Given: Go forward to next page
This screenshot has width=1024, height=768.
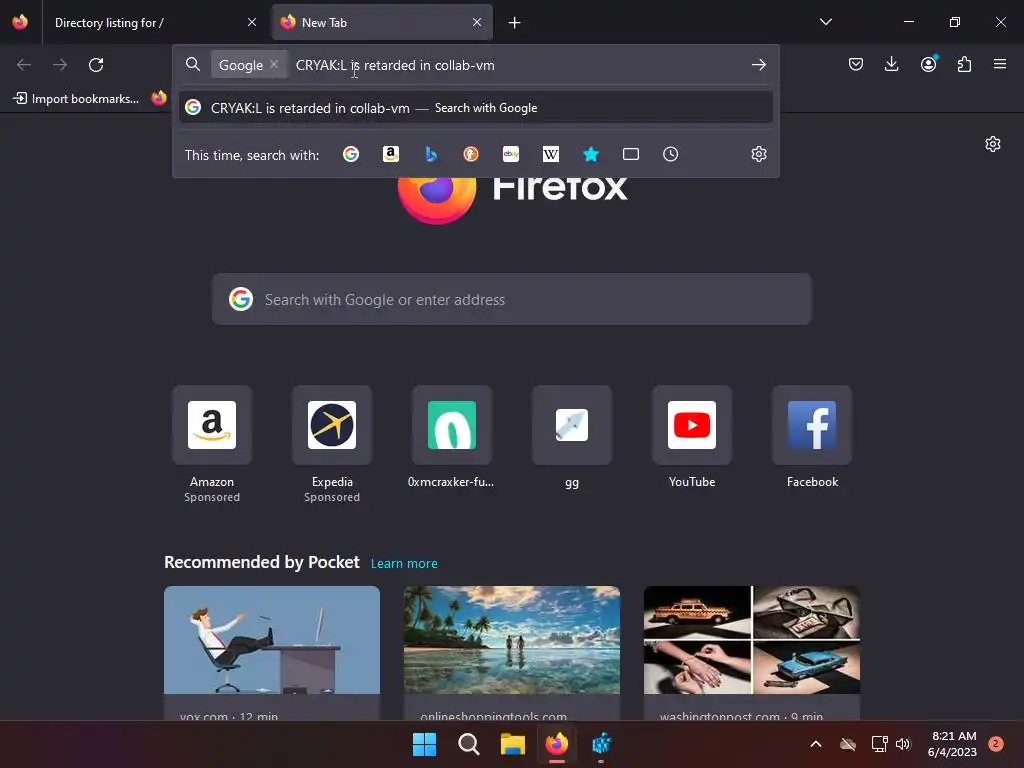Looking at the screenshot, I should (60, 65).
